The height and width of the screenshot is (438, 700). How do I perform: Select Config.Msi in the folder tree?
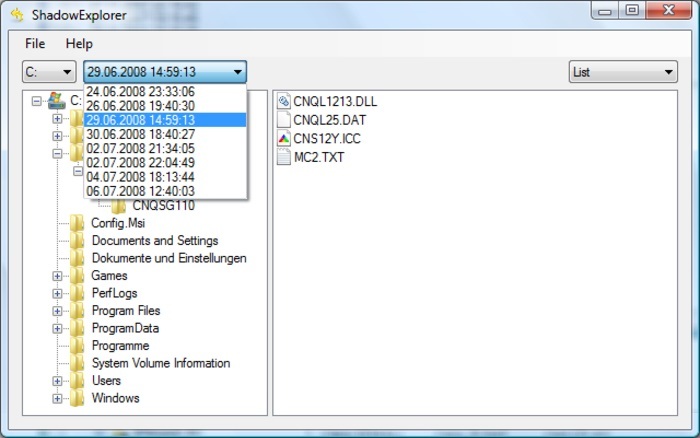click(118, 223)
